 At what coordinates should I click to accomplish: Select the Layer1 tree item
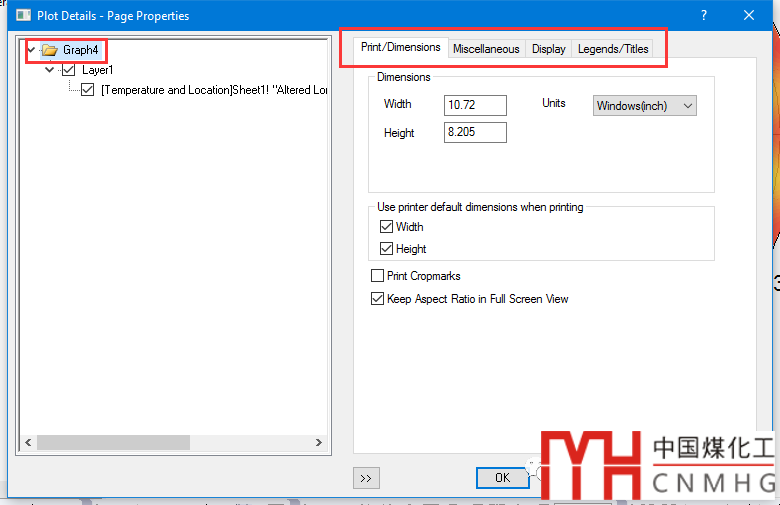(x=98, y=70)
